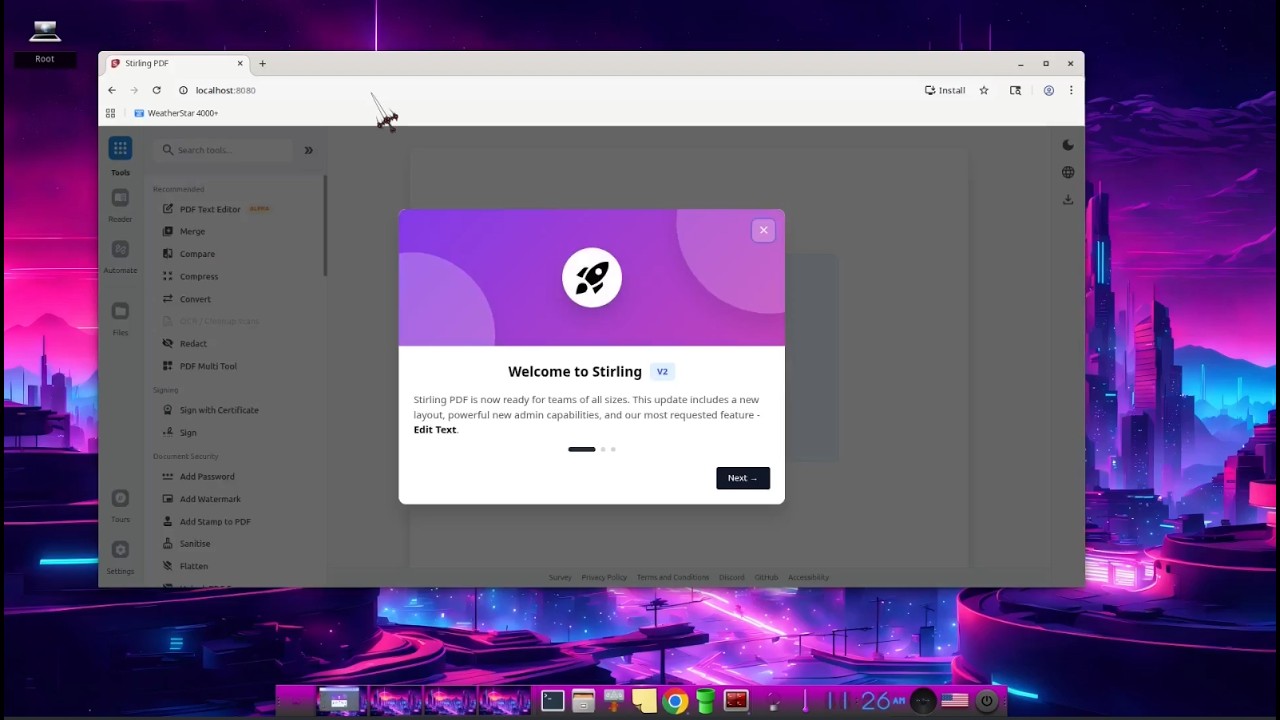Click the Next button in welcome dialog
This screenshot has width=1280, height=720.
tap(743, 478)
